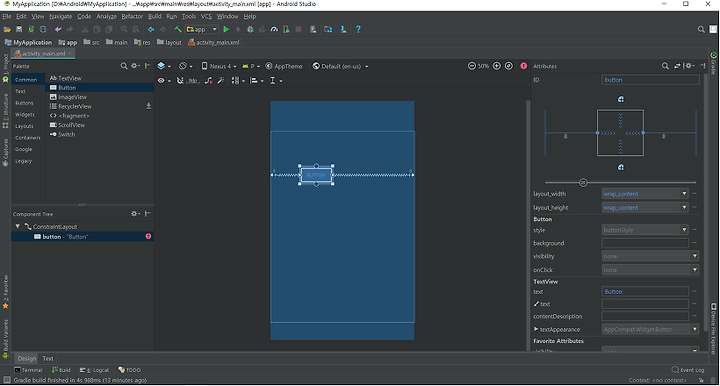Screen dimensions: 720x386
Task: Select button row in Component Tree
Action: (x=82, y=236)
